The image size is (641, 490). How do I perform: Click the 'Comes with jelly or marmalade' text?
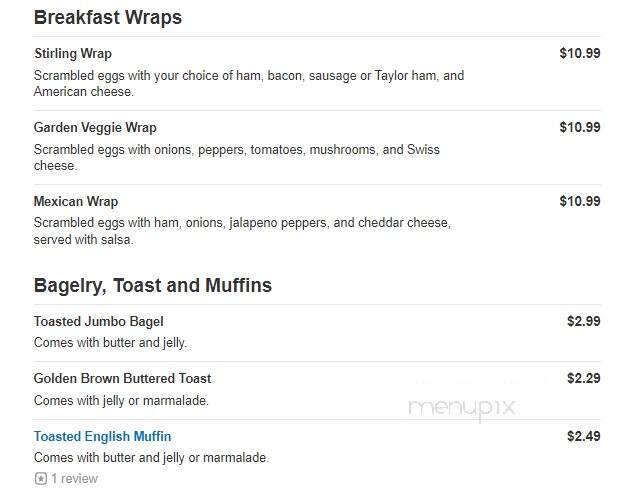(121, 401)
